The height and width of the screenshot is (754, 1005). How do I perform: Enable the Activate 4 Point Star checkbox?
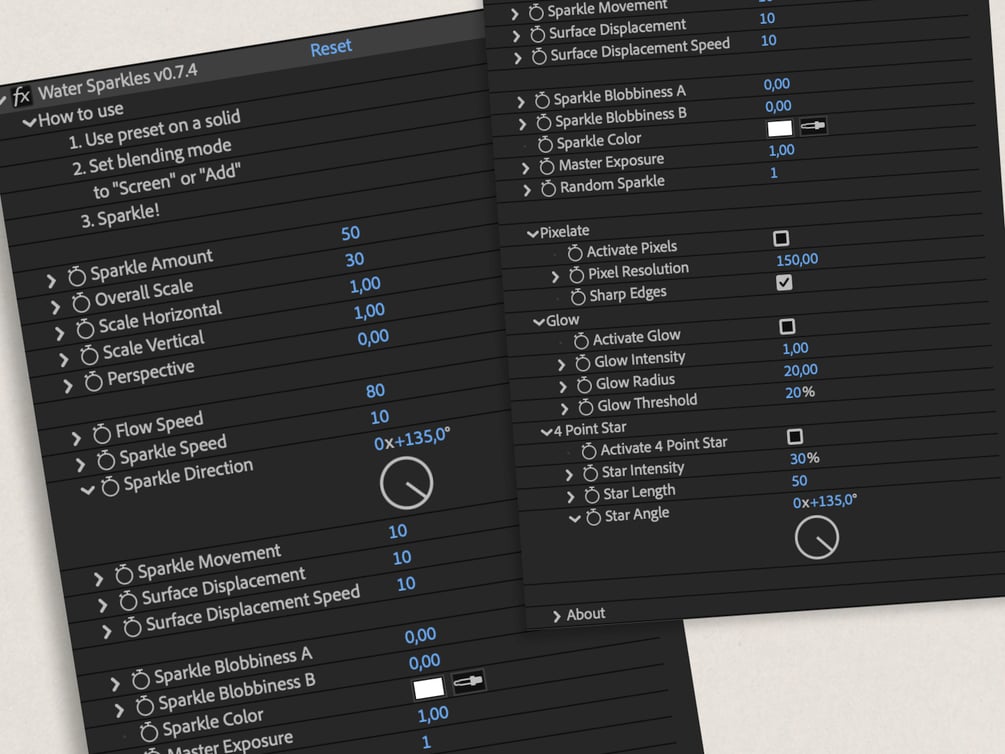click(x=795, y=437)
